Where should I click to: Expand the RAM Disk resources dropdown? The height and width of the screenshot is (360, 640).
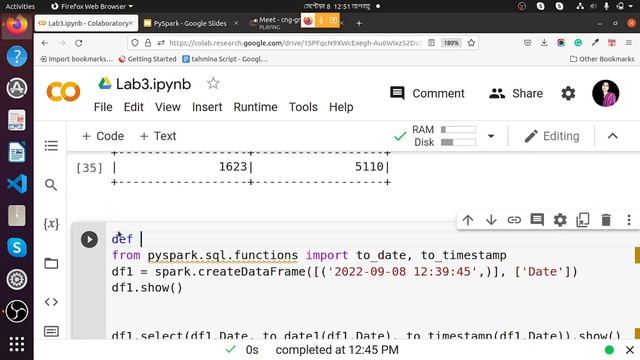[x=491, y=136]
